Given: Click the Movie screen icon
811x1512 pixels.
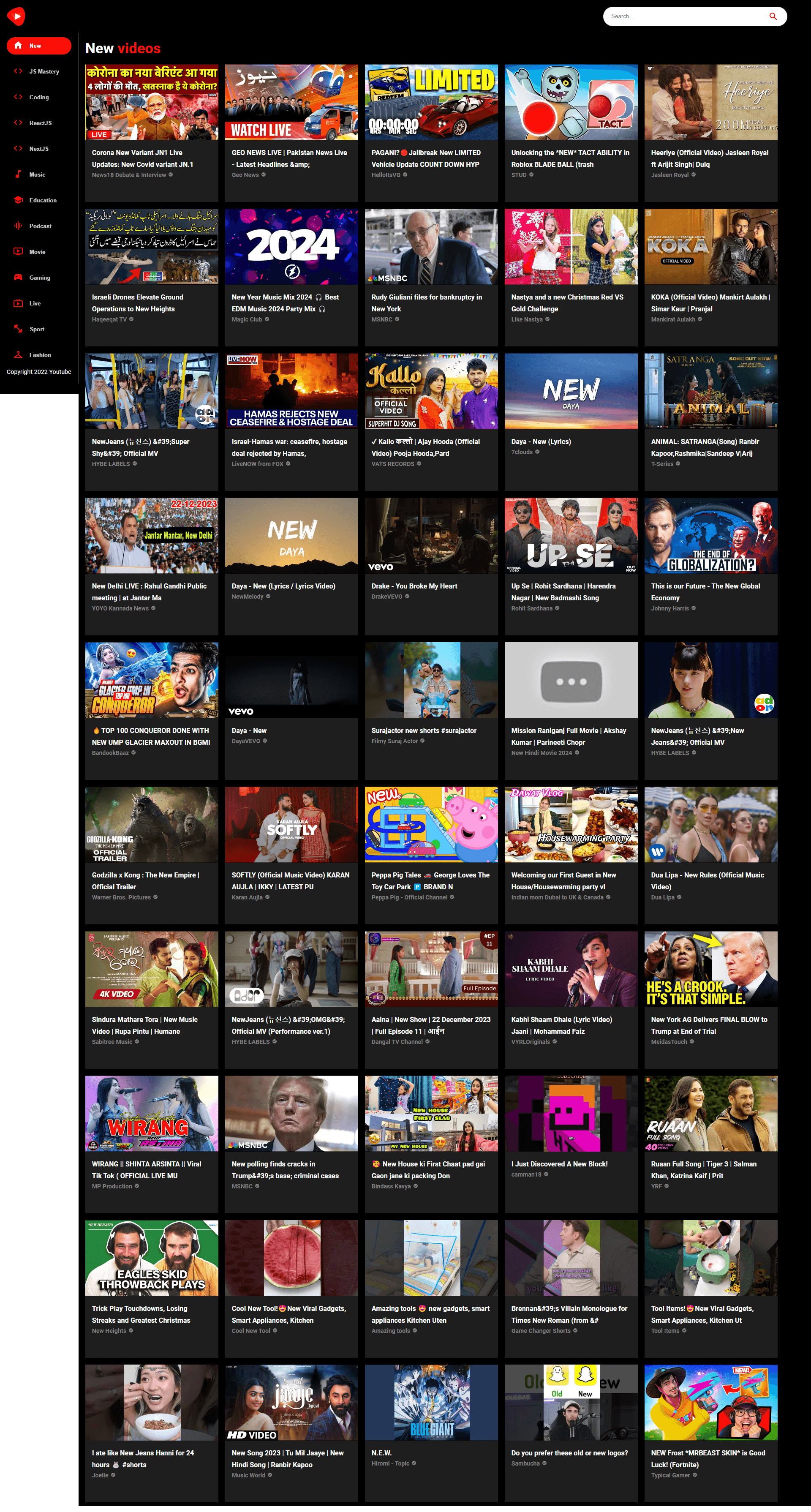Looking at the screenshot, I should (x=18, y=252).
